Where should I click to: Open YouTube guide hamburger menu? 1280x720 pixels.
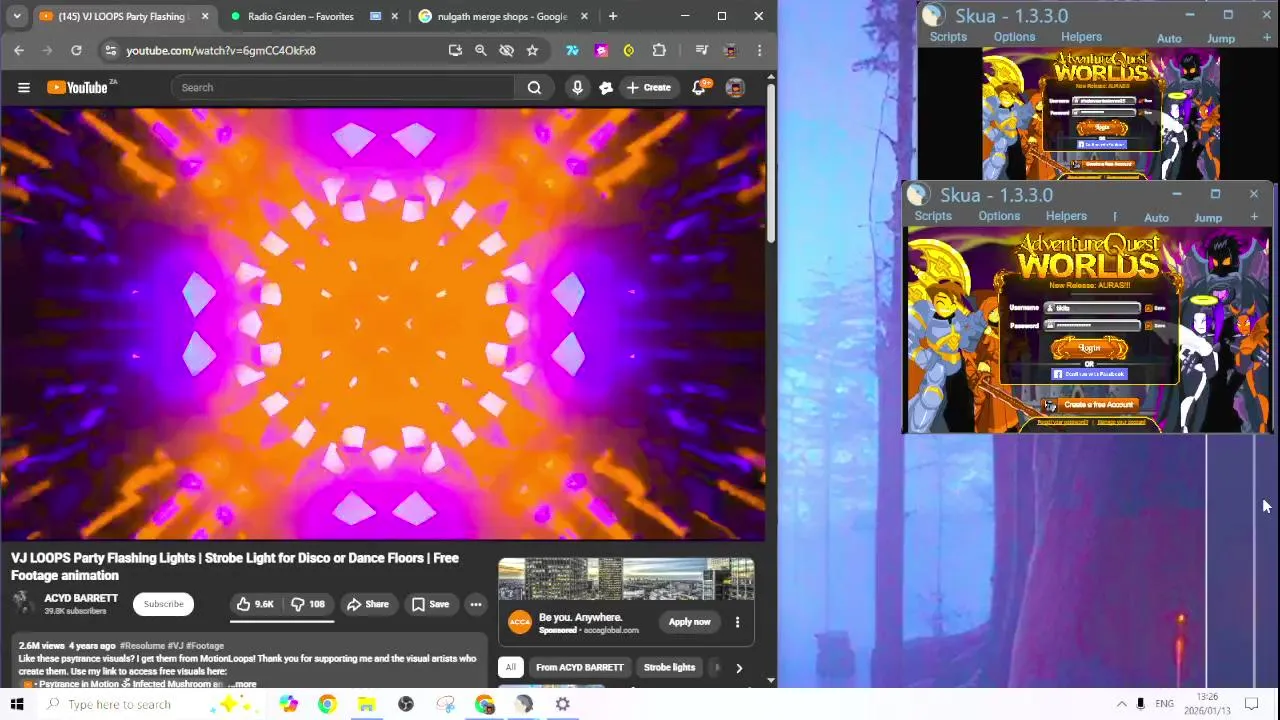(23, 87)
